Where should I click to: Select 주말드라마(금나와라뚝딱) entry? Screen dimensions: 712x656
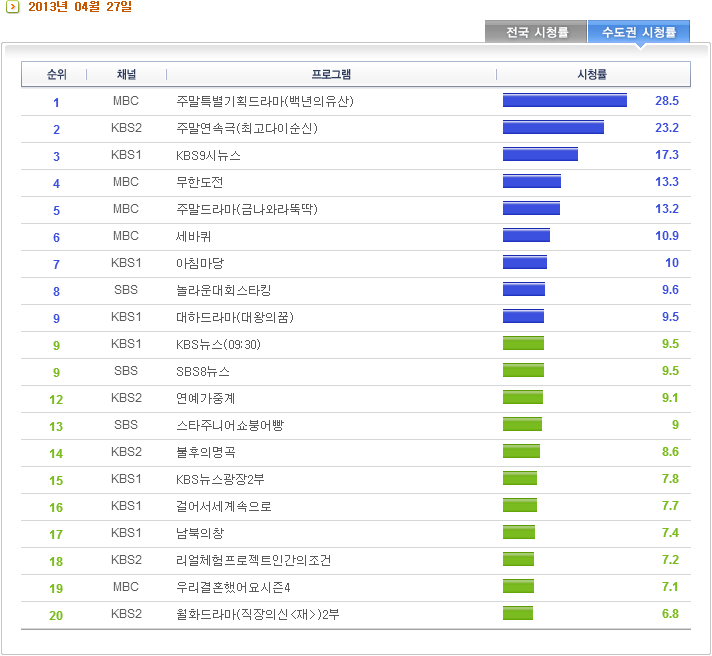click(x=247, y=209)
